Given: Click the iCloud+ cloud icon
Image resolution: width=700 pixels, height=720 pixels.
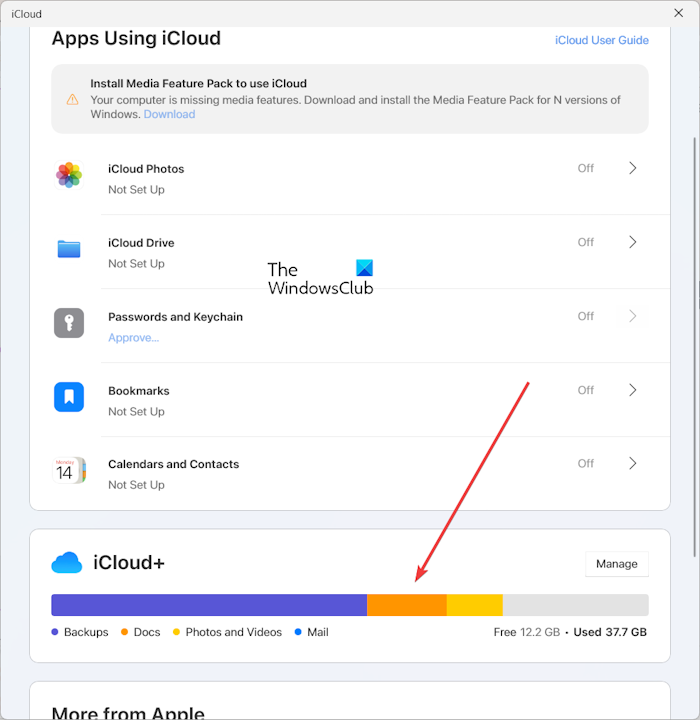Looking at the screenshot, I should [67, 563].
